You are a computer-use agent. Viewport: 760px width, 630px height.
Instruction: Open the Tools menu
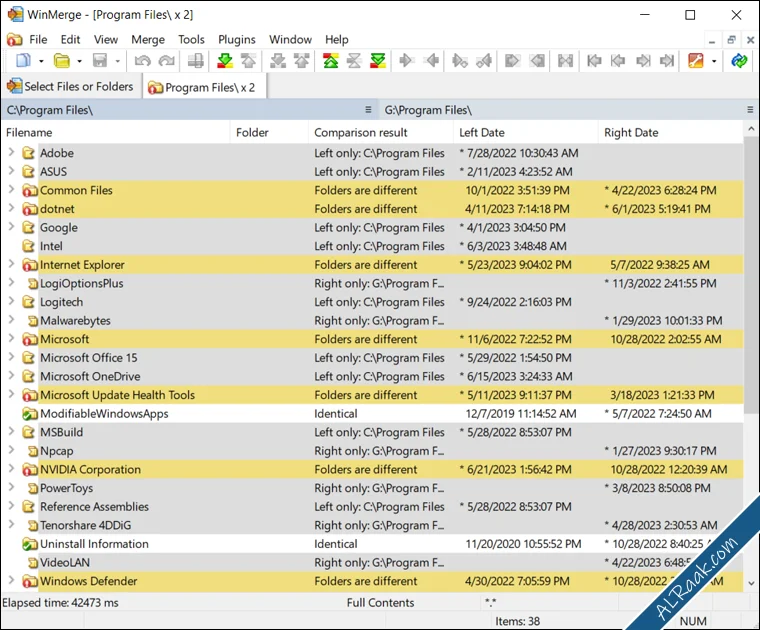(x=191, y=39)
